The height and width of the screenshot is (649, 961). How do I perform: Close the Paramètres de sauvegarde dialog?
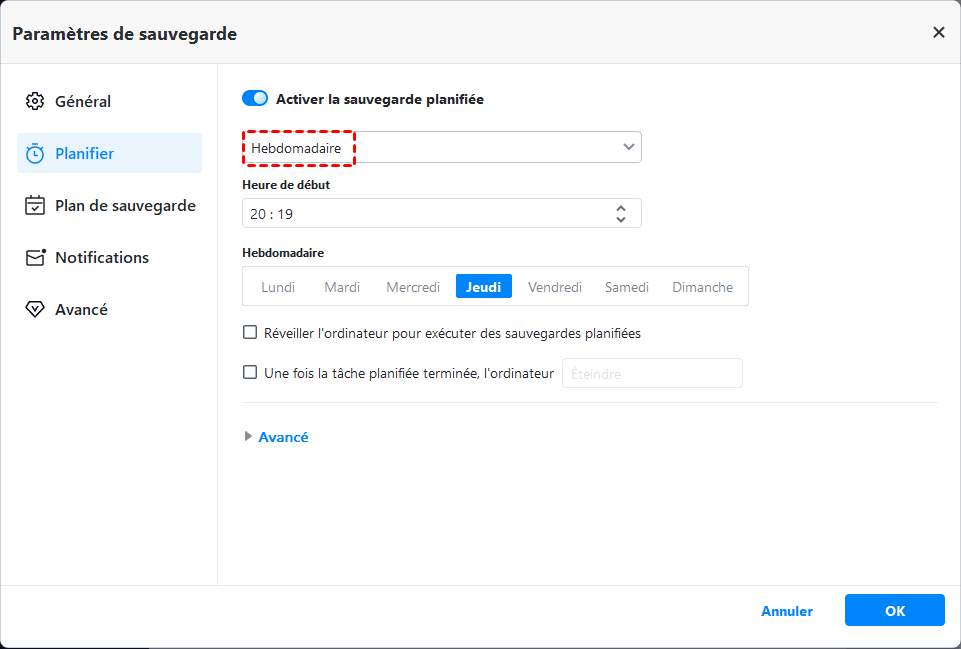coord(938,32)
